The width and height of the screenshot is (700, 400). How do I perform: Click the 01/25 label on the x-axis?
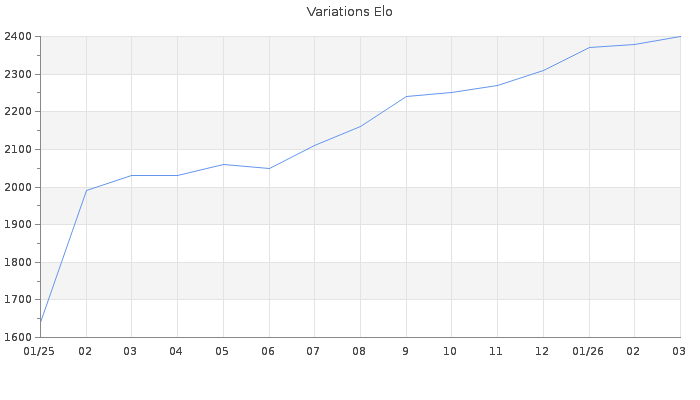(40, 351)
